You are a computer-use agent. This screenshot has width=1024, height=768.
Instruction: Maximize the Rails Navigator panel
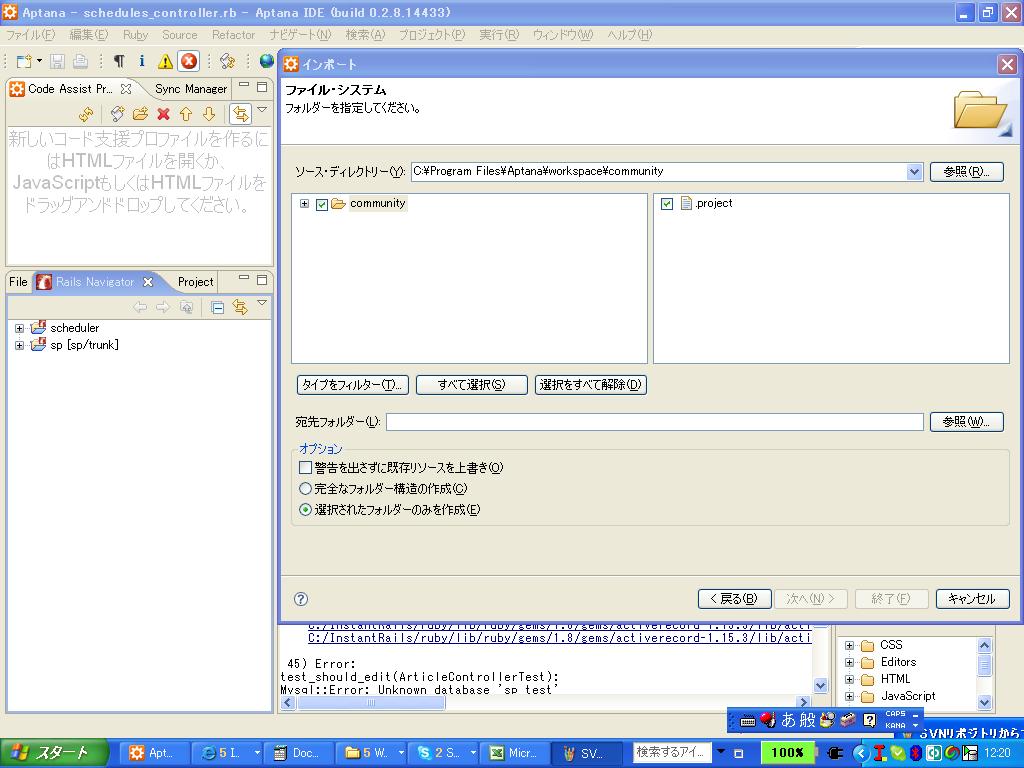[262, 280]
